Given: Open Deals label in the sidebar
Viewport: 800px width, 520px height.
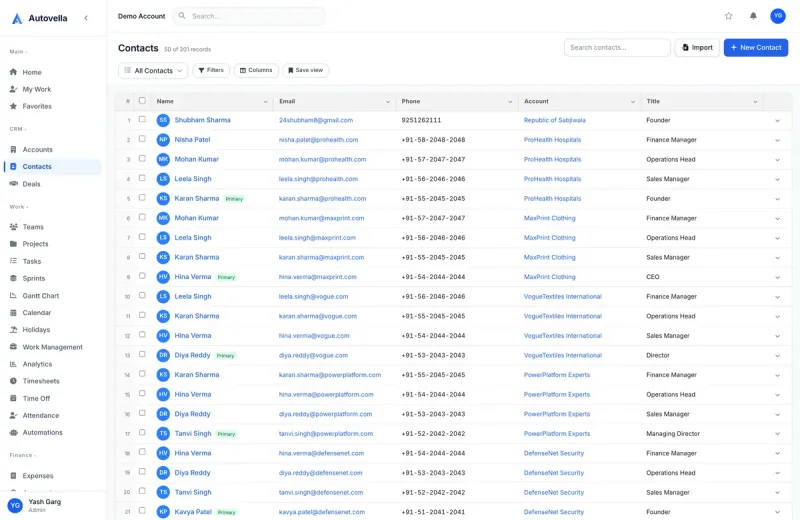Looking at the screenshot, I should (31, 184).
